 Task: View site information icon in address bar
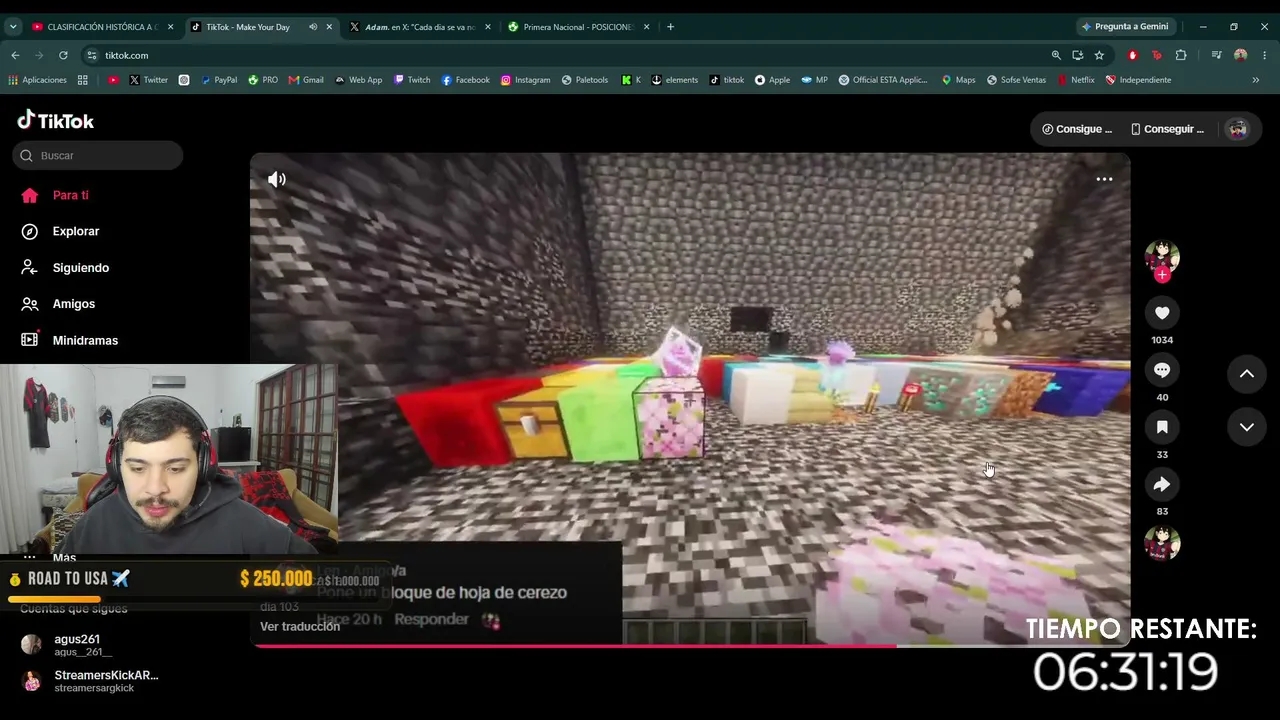coord(92,55)
